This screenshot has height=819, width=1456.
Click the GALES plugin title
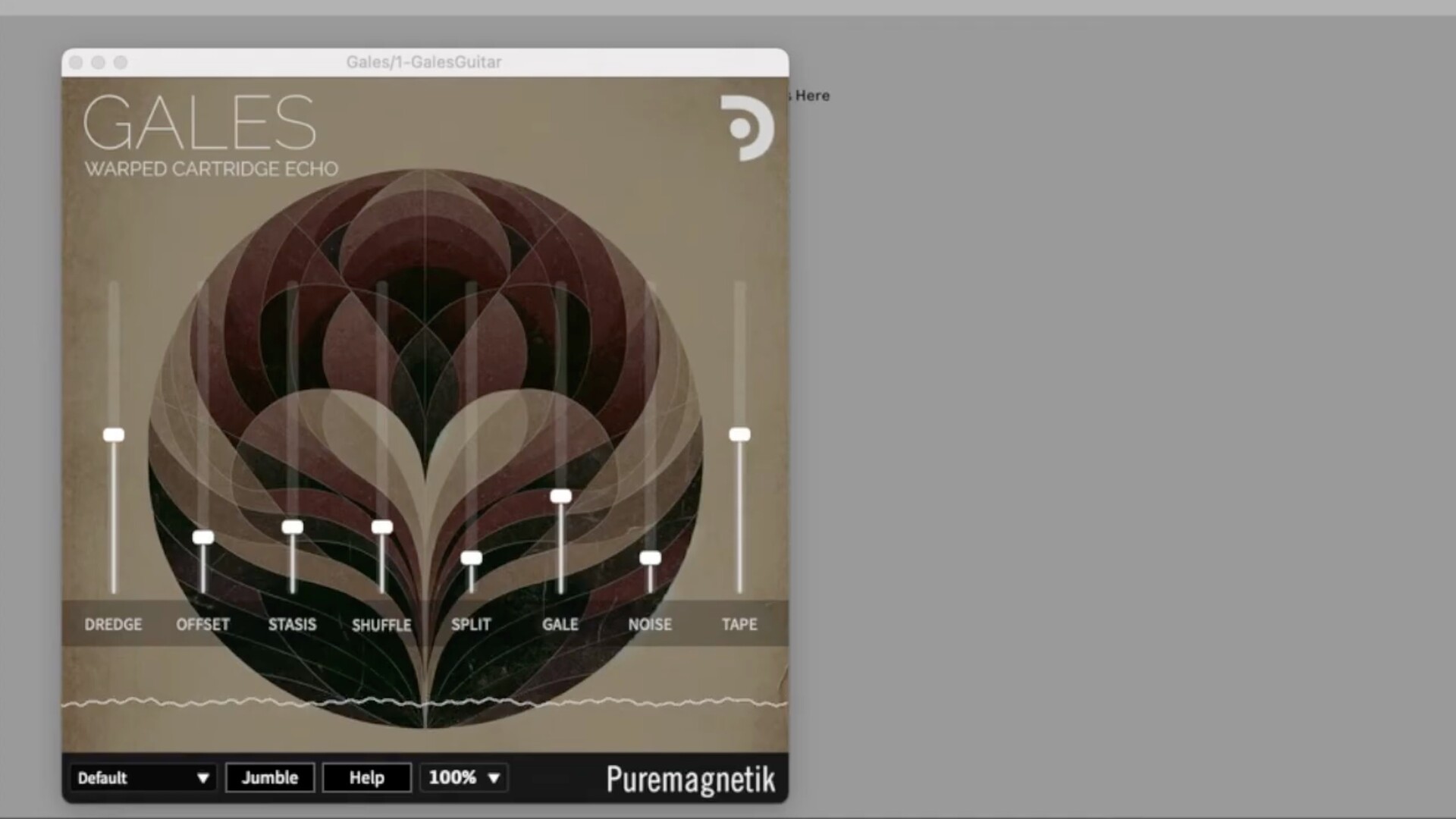point(199,122)
